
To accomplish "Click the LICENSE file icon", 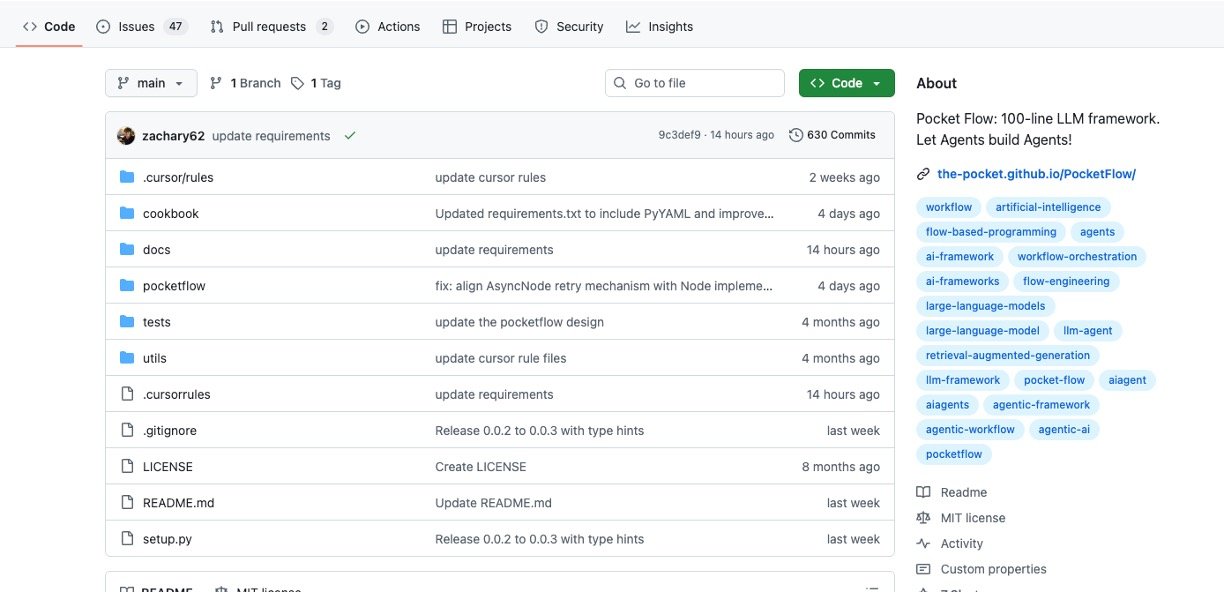I will click(x=127, y=466).
